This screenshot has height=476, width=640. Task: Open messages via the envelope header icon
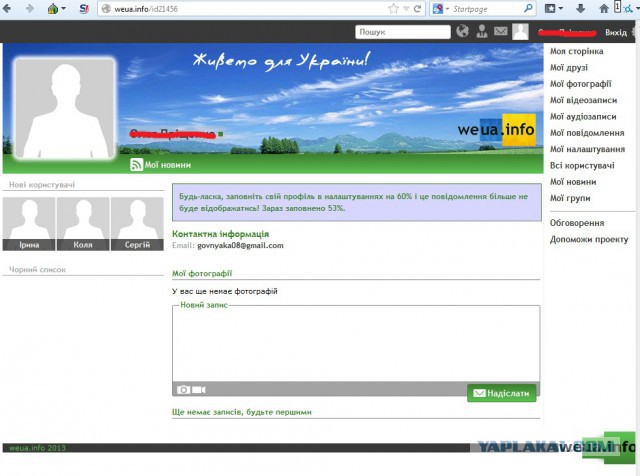click(x=500, y=31)
